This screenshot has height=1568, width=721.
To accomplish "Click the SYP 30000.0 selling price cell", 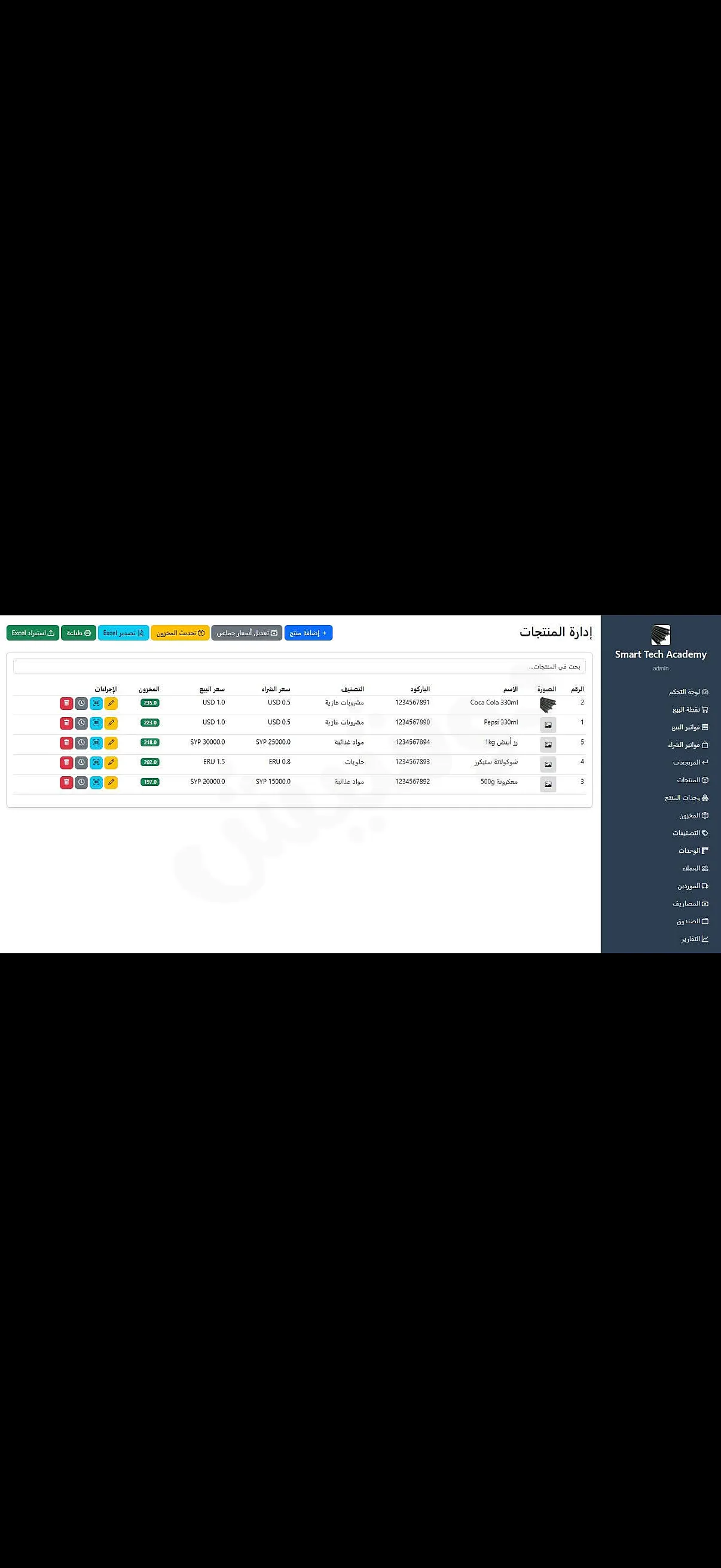I will click(207, 742).
